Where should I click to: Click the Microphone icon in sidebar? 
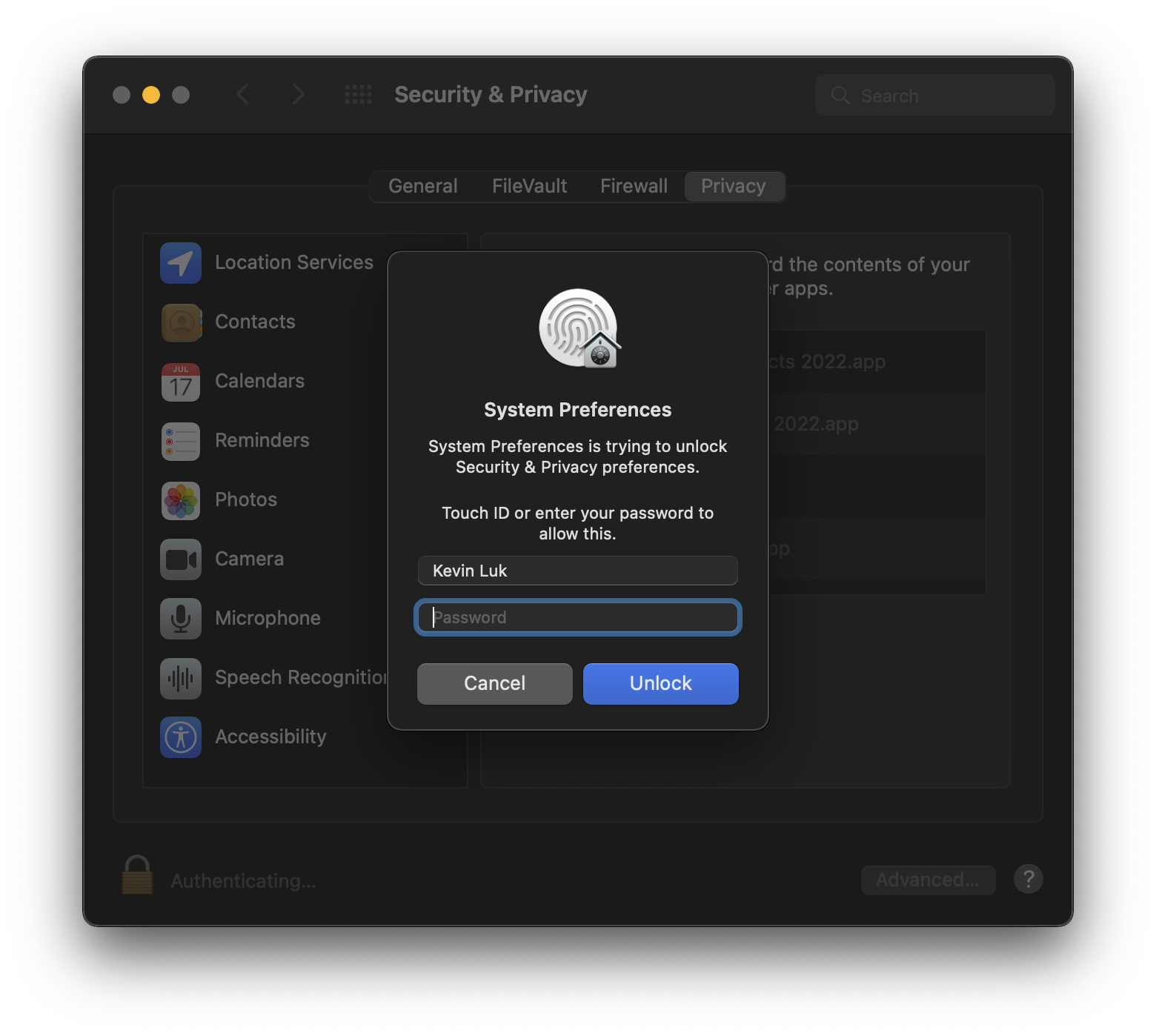(181, 619)
